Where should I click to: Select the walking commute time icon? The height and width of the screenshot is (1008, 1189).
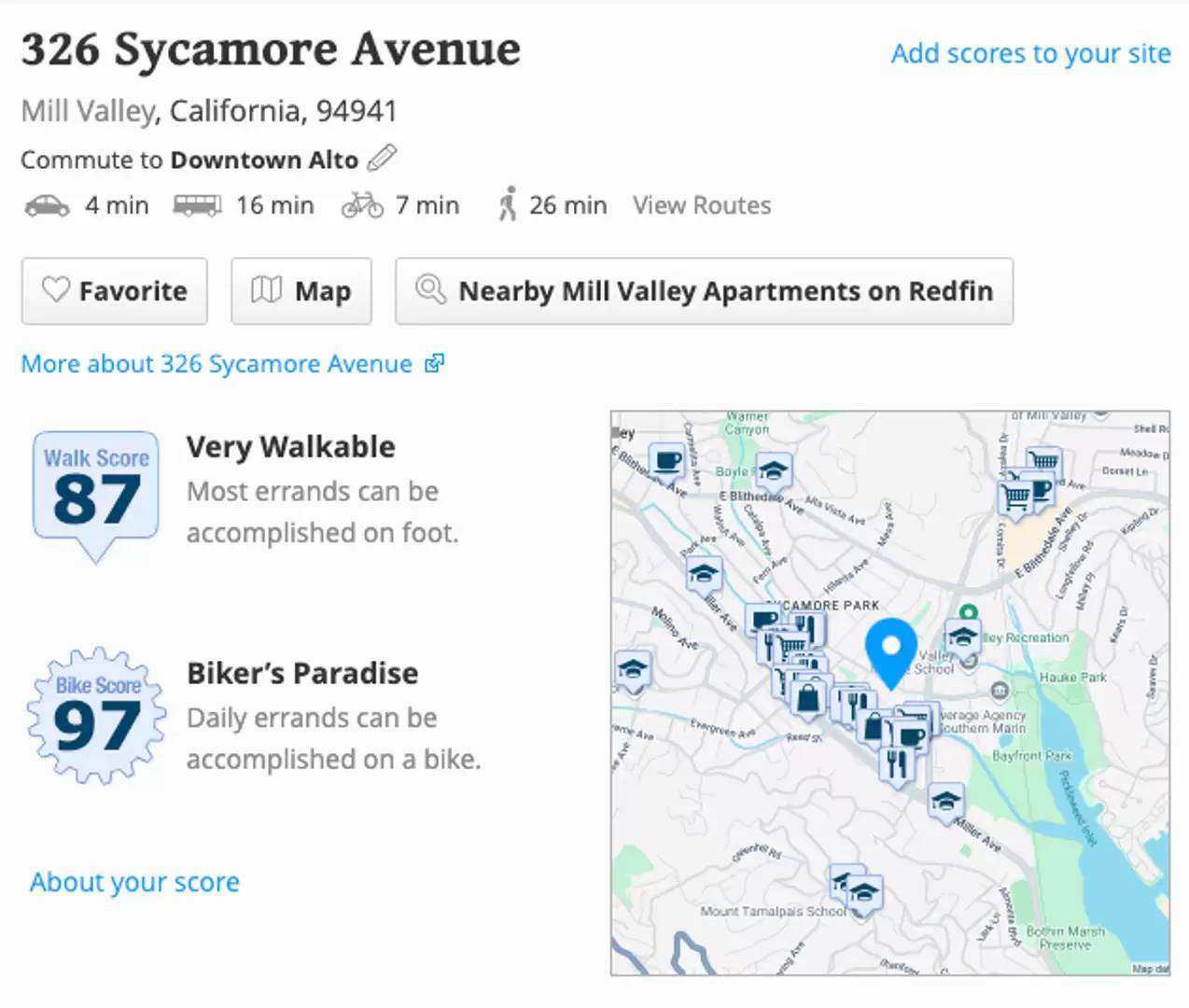[x=507, y=204]
